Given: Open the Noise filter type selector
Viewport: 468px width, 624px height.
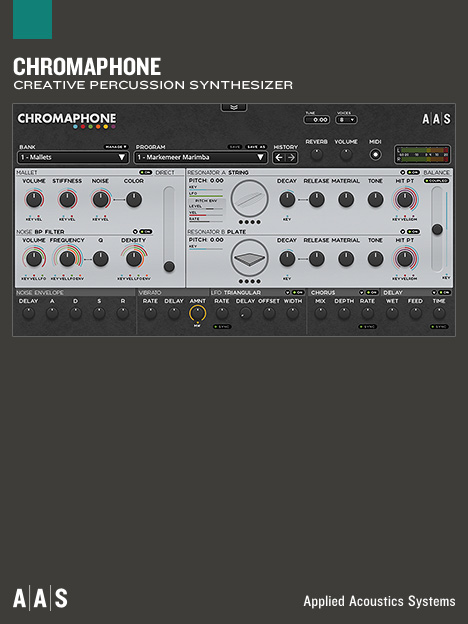Looking at the screenshot, I should tap(135, 232).
